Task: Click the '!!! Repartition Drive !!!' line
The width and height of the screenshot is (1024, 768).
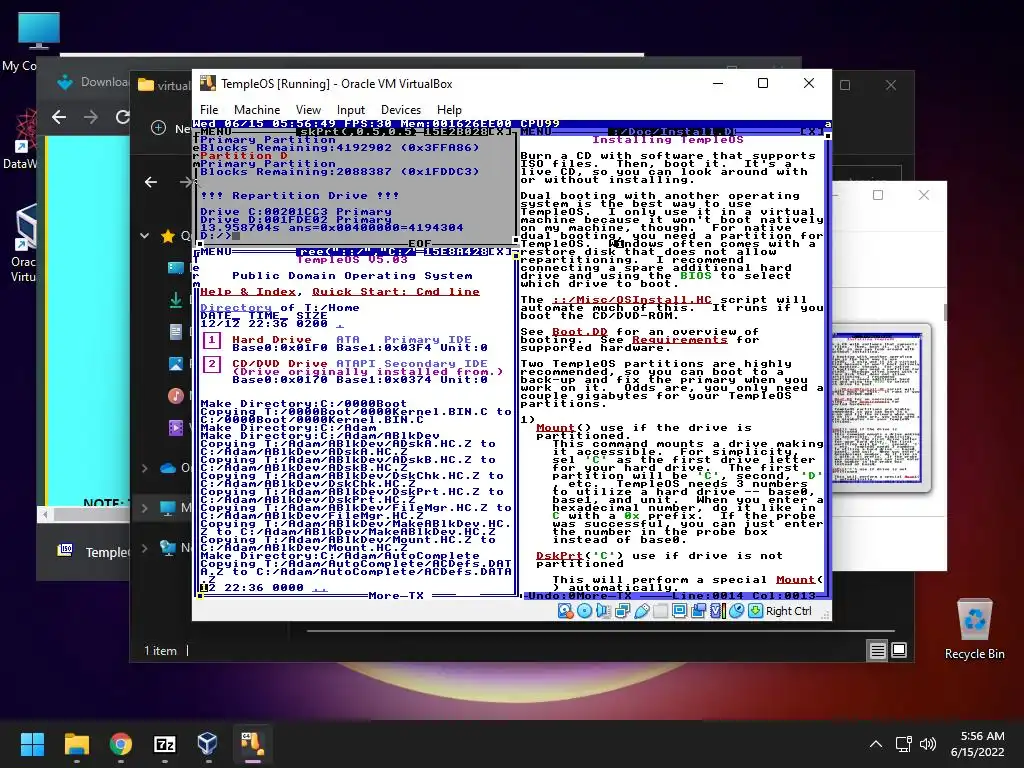Action: point(300,196)
